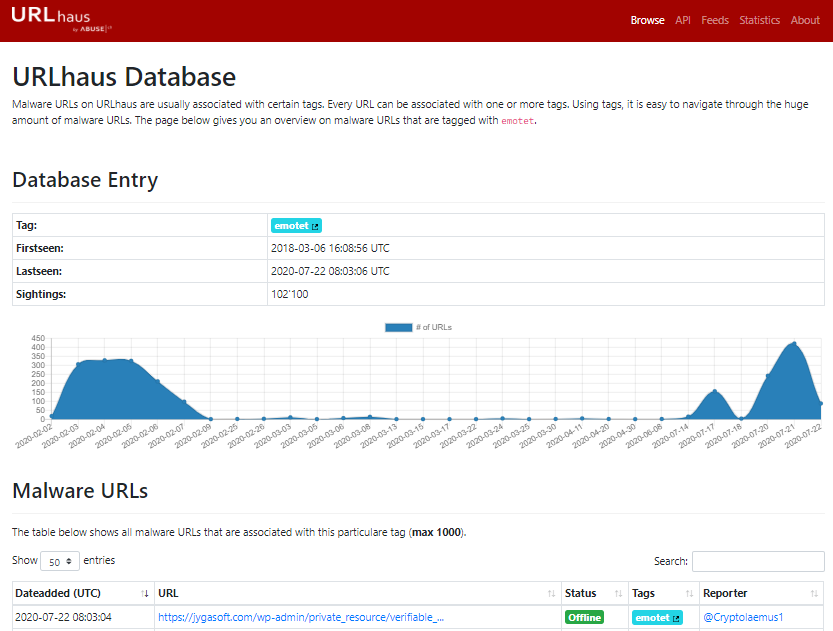Open the Show entries dropdown
Viewport: 833px width, 631px height.
pyautogui.click(x=60, y=561)
